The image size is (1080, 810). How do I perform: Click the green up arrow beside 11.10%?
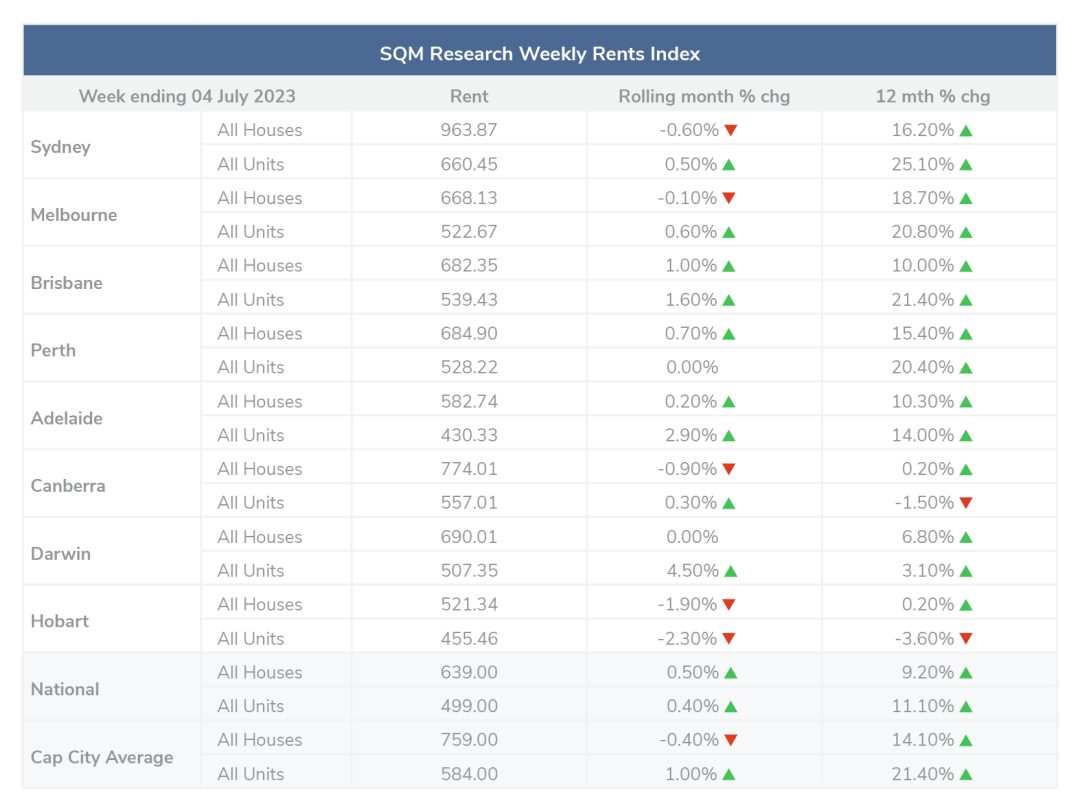point(966,707)
